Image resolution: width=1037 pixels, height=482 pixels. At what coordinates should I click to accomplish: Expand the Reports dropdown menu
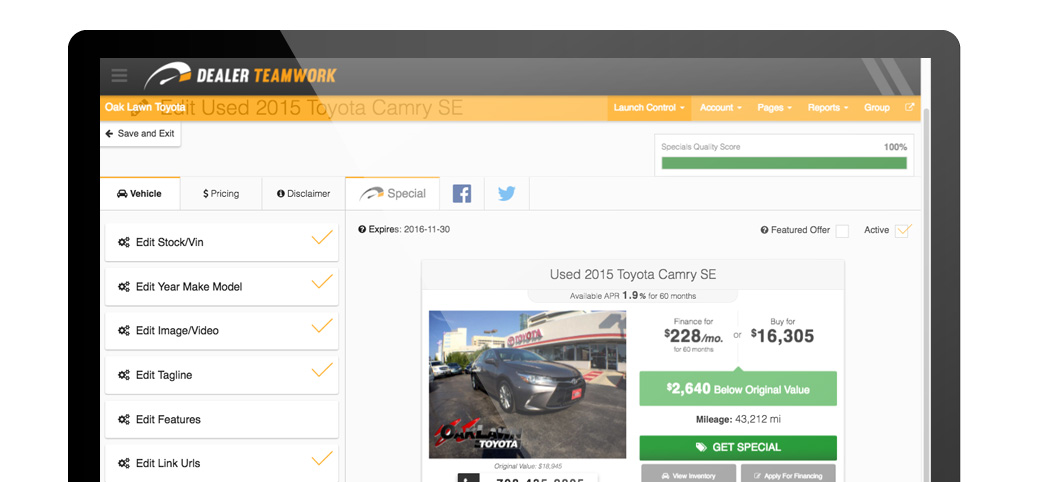[x=827, y=108]
